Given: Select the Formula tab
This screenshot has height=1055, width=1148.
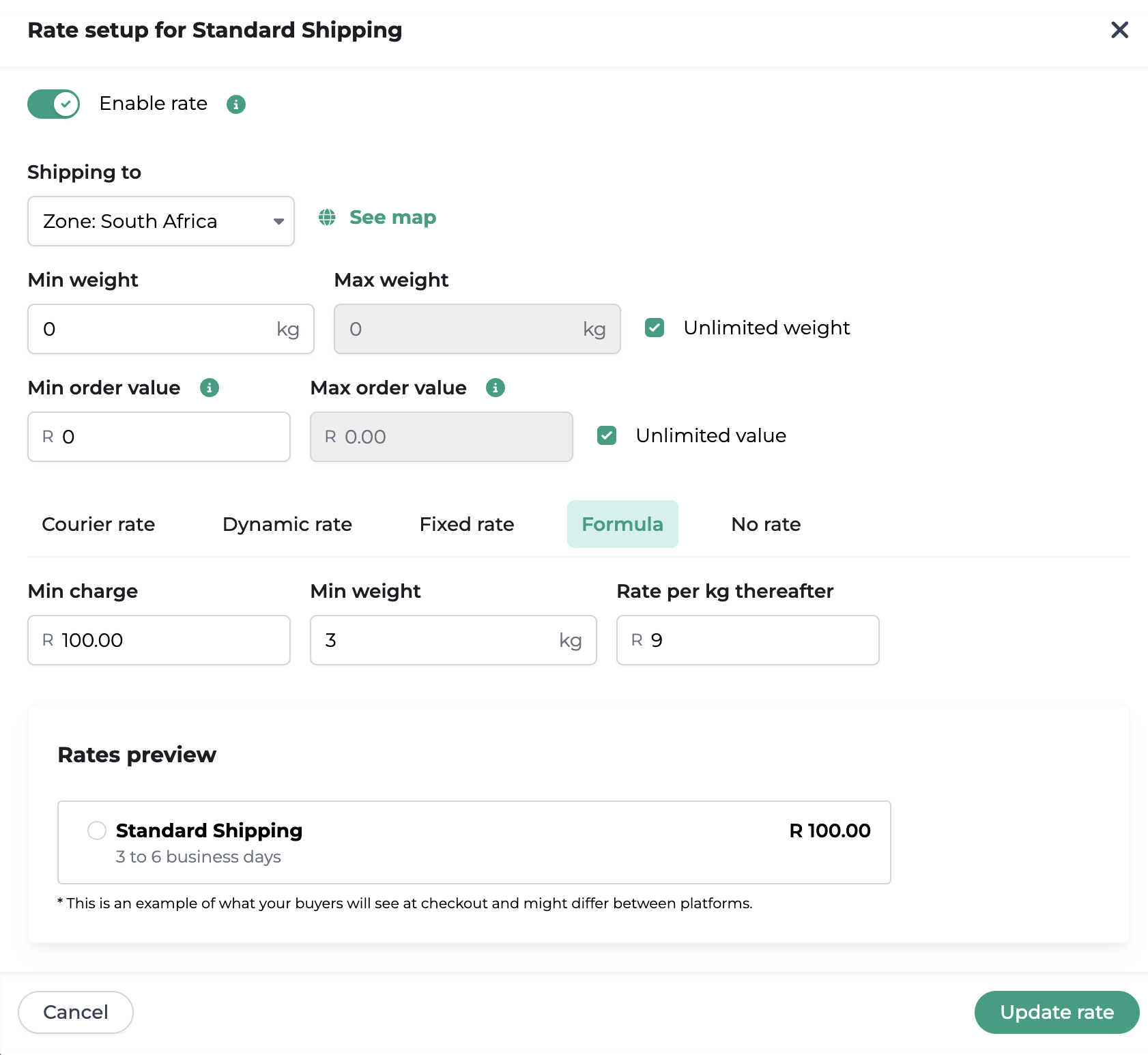Looking at the screenshot, I should 622,524.
